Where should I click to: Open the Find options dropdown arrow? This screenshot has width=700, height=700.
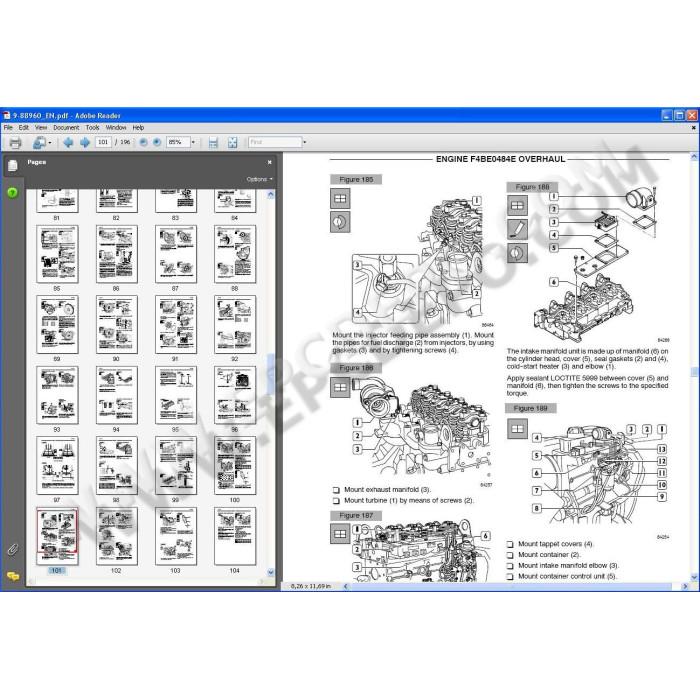coord(305,142)
